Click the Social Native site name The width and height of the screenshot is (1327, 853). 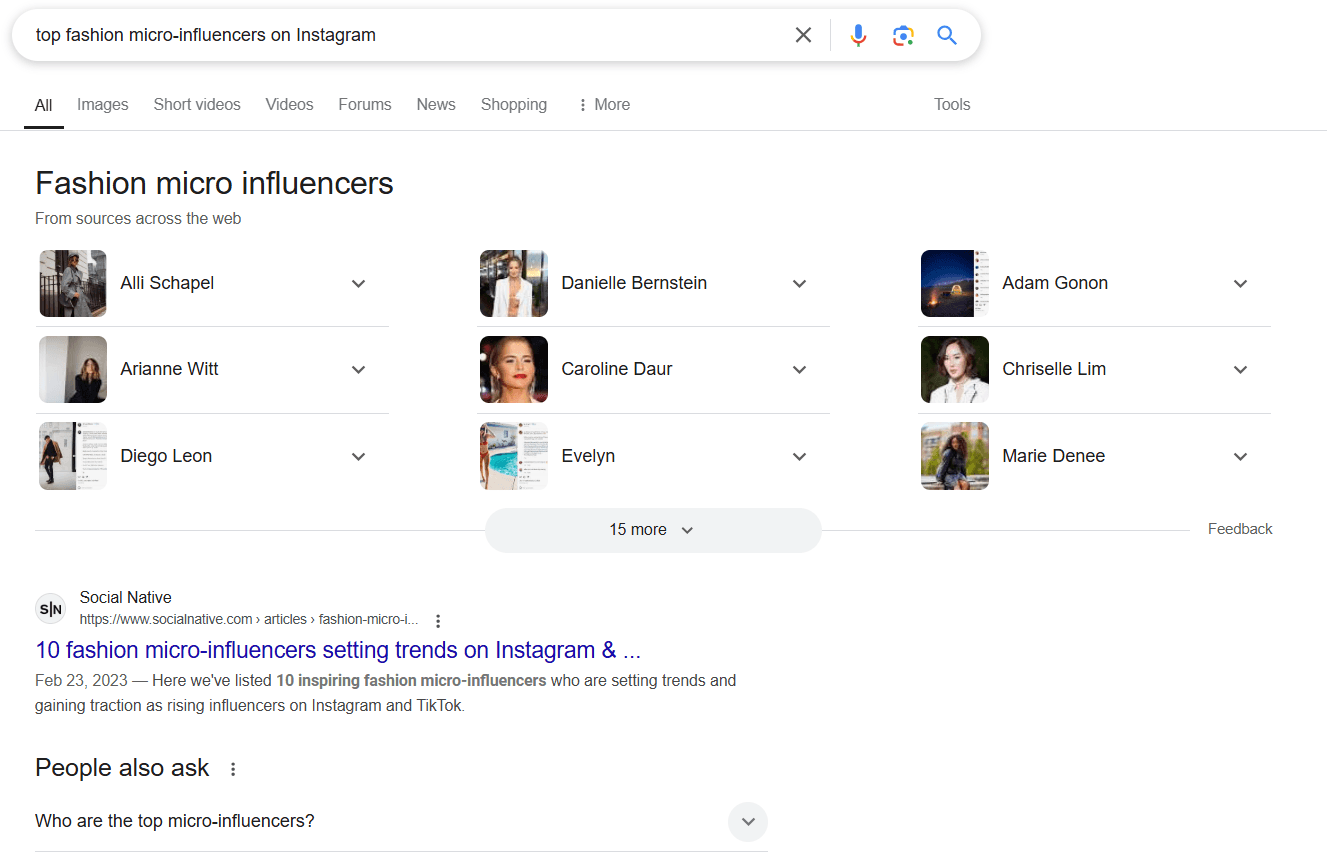pyautogui.click(x=126, y=597)
